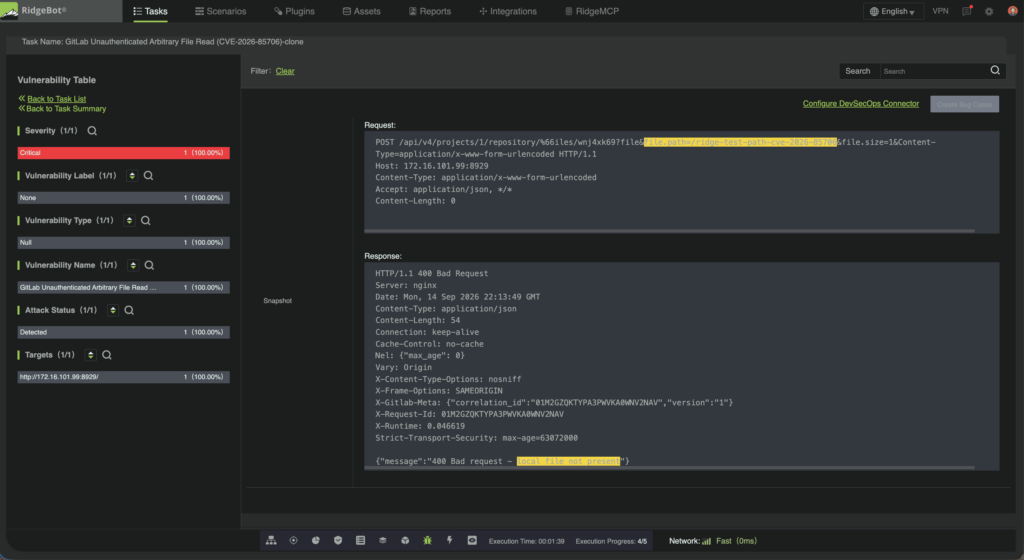Screen dimensions: 1024x560
Task: Search within the Severity filter magnifier
Action: [x=92, y=131]
